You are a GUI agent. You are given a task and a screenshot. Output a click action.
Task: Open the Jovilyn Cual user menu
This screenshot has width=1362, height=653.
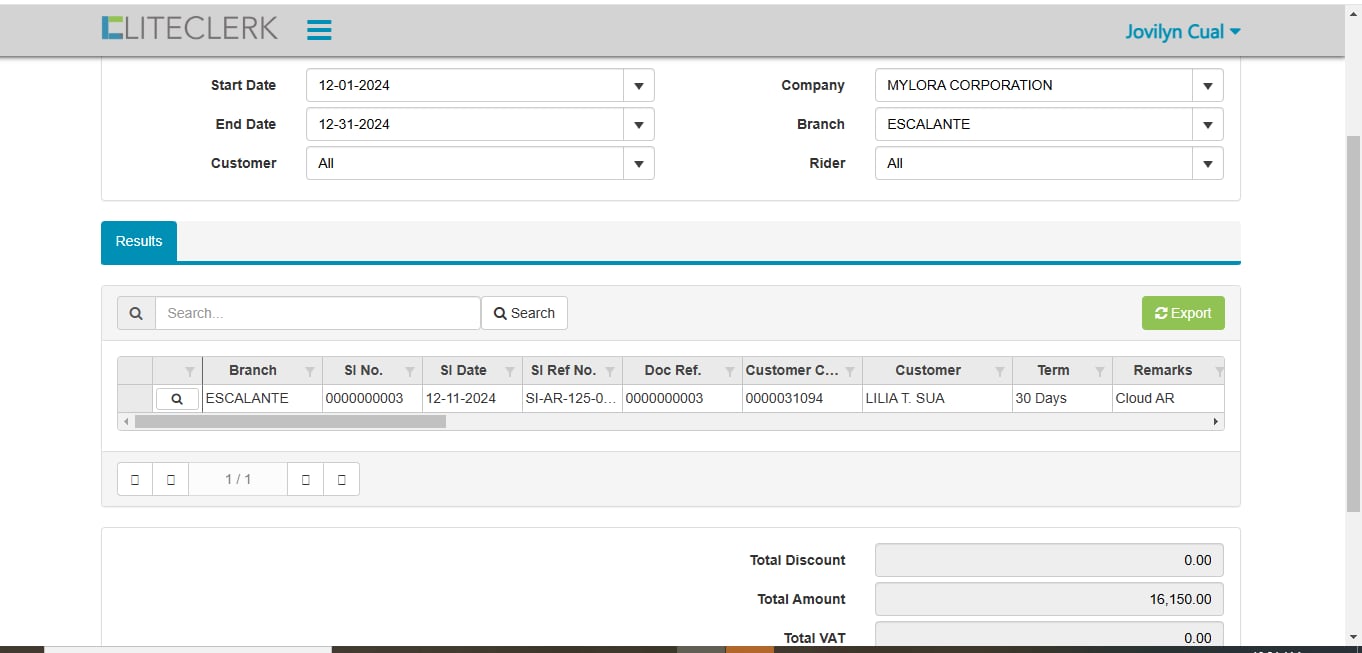point(1182,32)
